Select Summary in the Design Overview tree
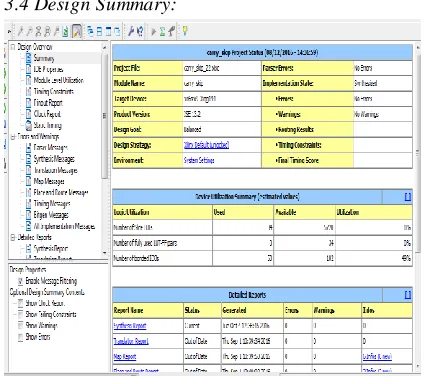Viewport: 424px width, 384px height. click(x=44, y=58)
